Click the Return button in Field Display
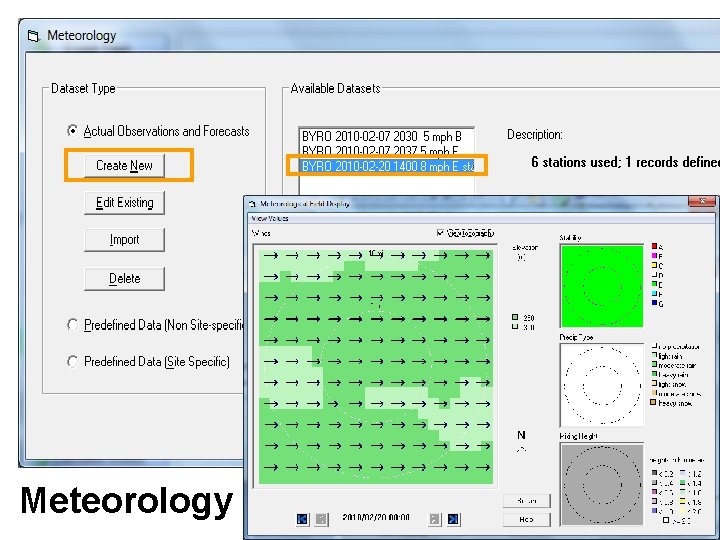The width and height of the screenshot is (720, 540). tap(526, 501)
